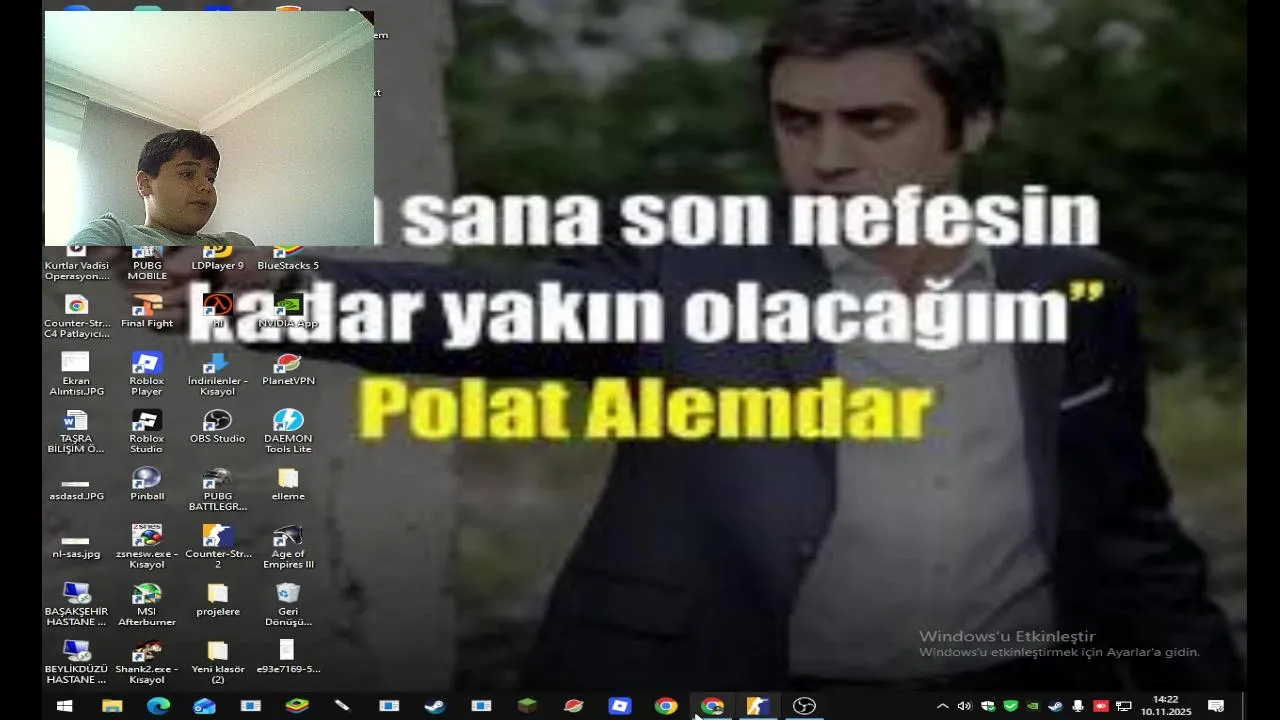Screen dimensions: 1280x720
Task: Open the notification center icon
Action: click(x=1216, y=706)
